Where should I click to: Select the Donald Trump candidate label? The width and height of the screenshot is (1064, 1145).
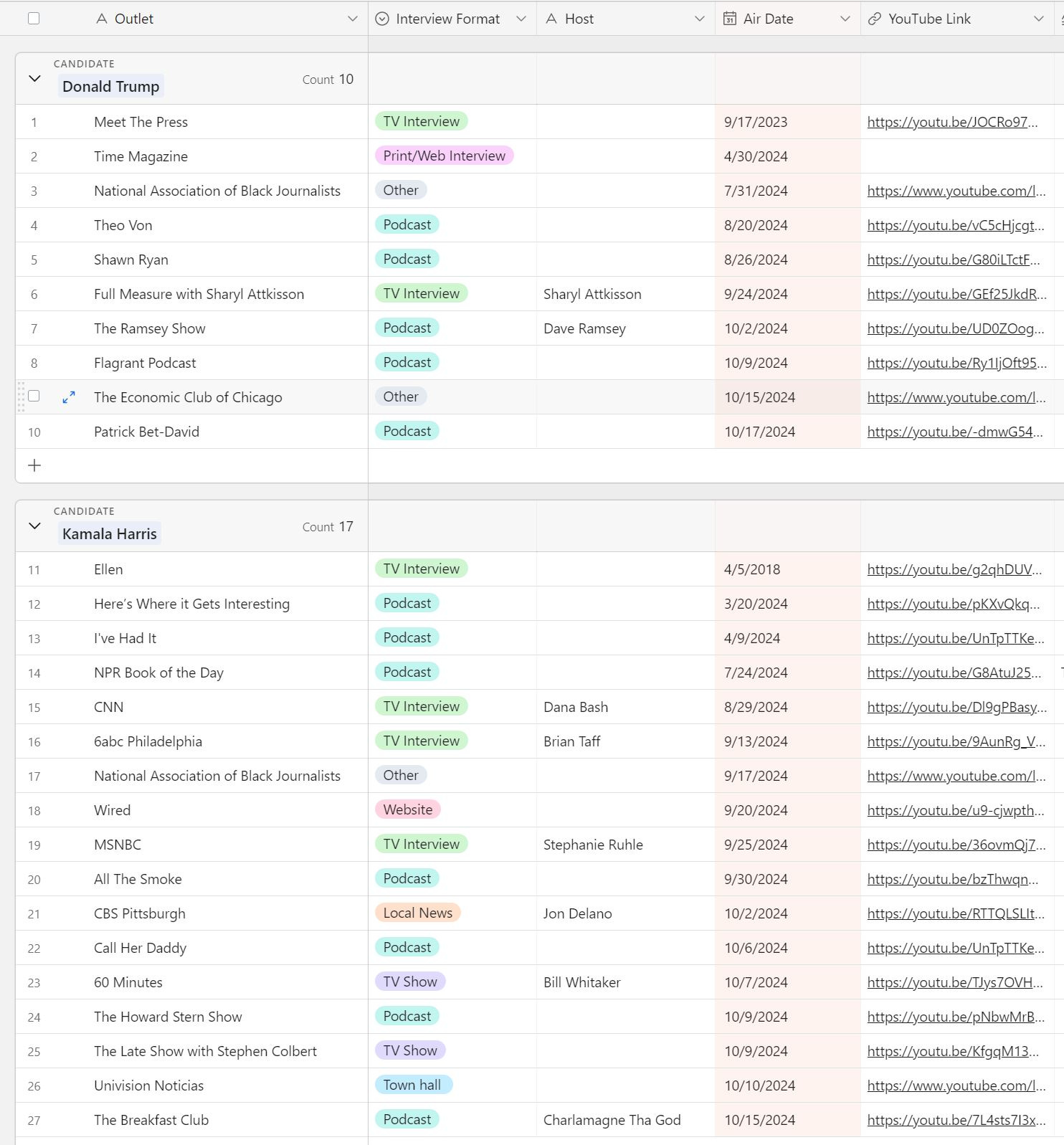[111, 86]
